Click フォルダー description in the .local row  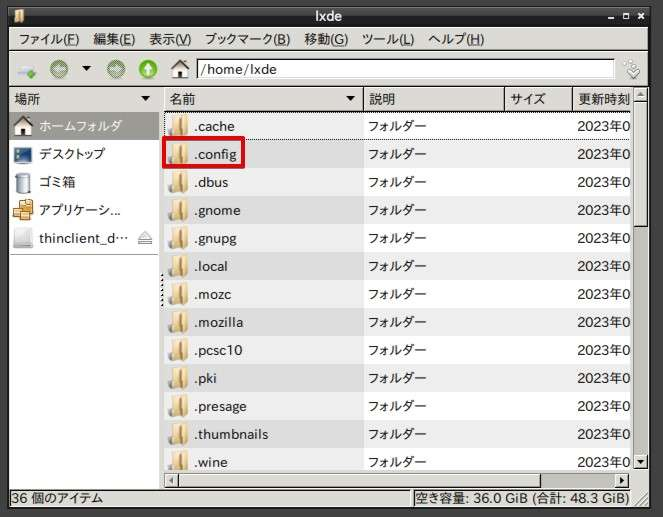pyautogui.click(x=397, y=266)
